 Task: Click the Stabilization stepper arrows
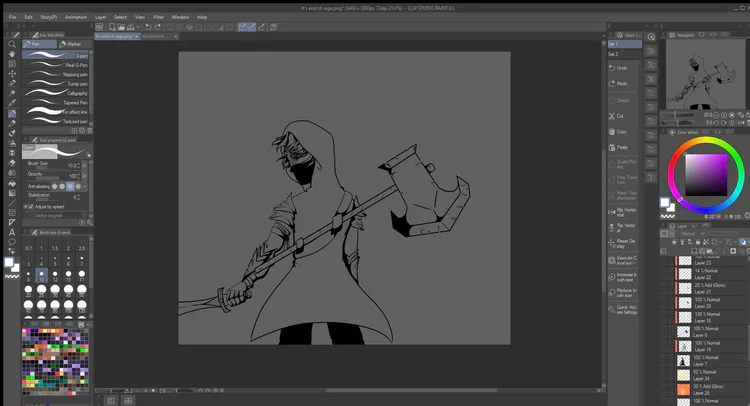(x=78, y=197)
